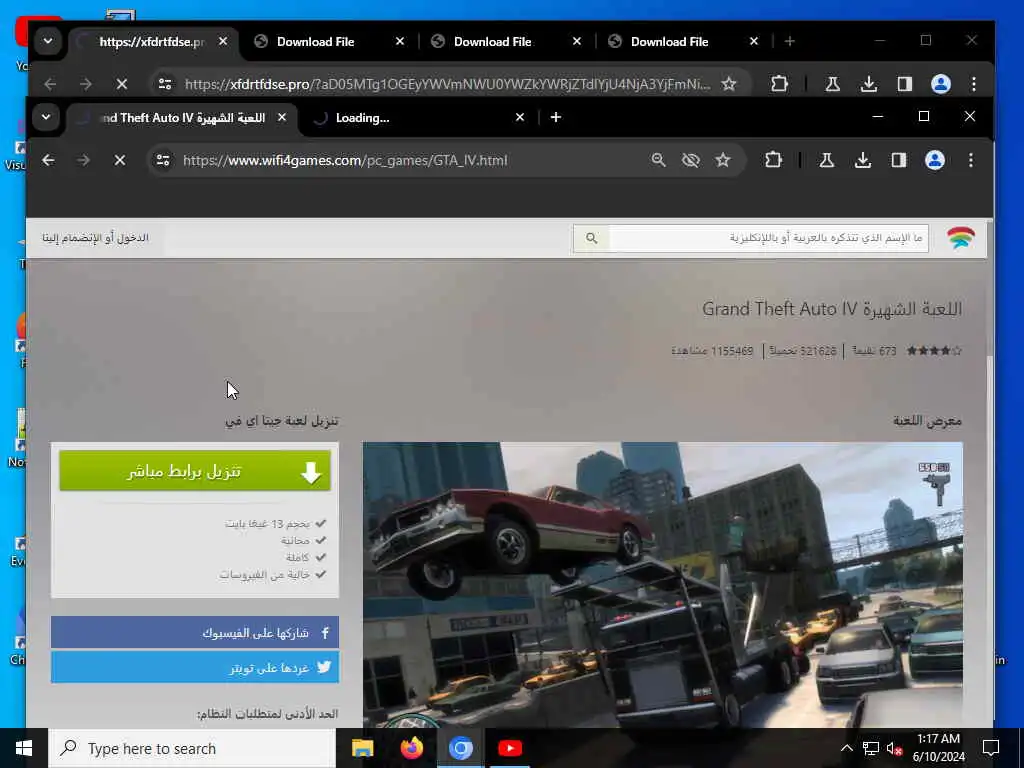Click back arrow in front Chrome window
Viewport: 1024px width, 768px height.
coord(48,160)
